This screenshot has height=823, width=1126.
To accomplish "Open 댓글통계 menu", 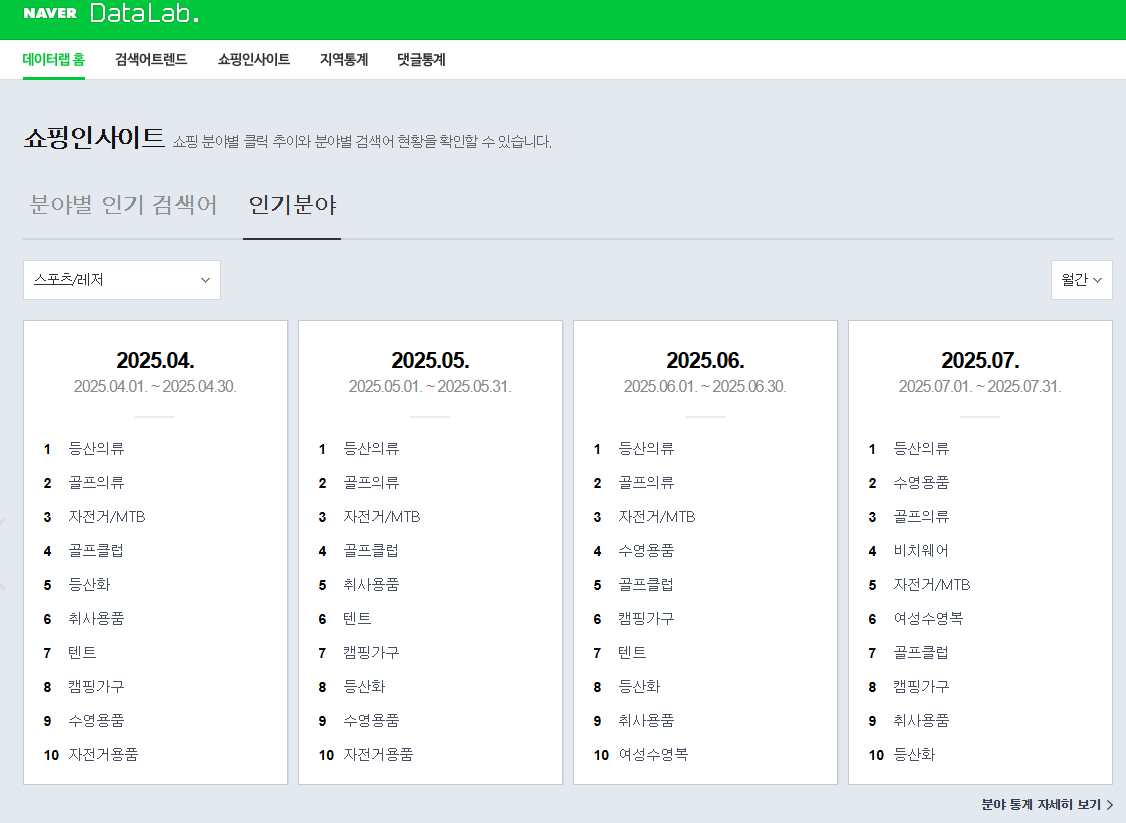I will (421, 60).
